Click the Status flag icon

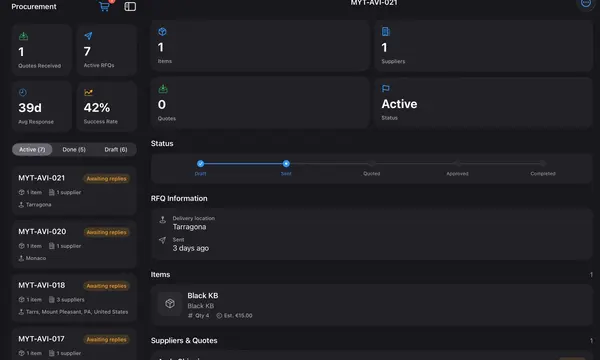click(x=386, y=89)
